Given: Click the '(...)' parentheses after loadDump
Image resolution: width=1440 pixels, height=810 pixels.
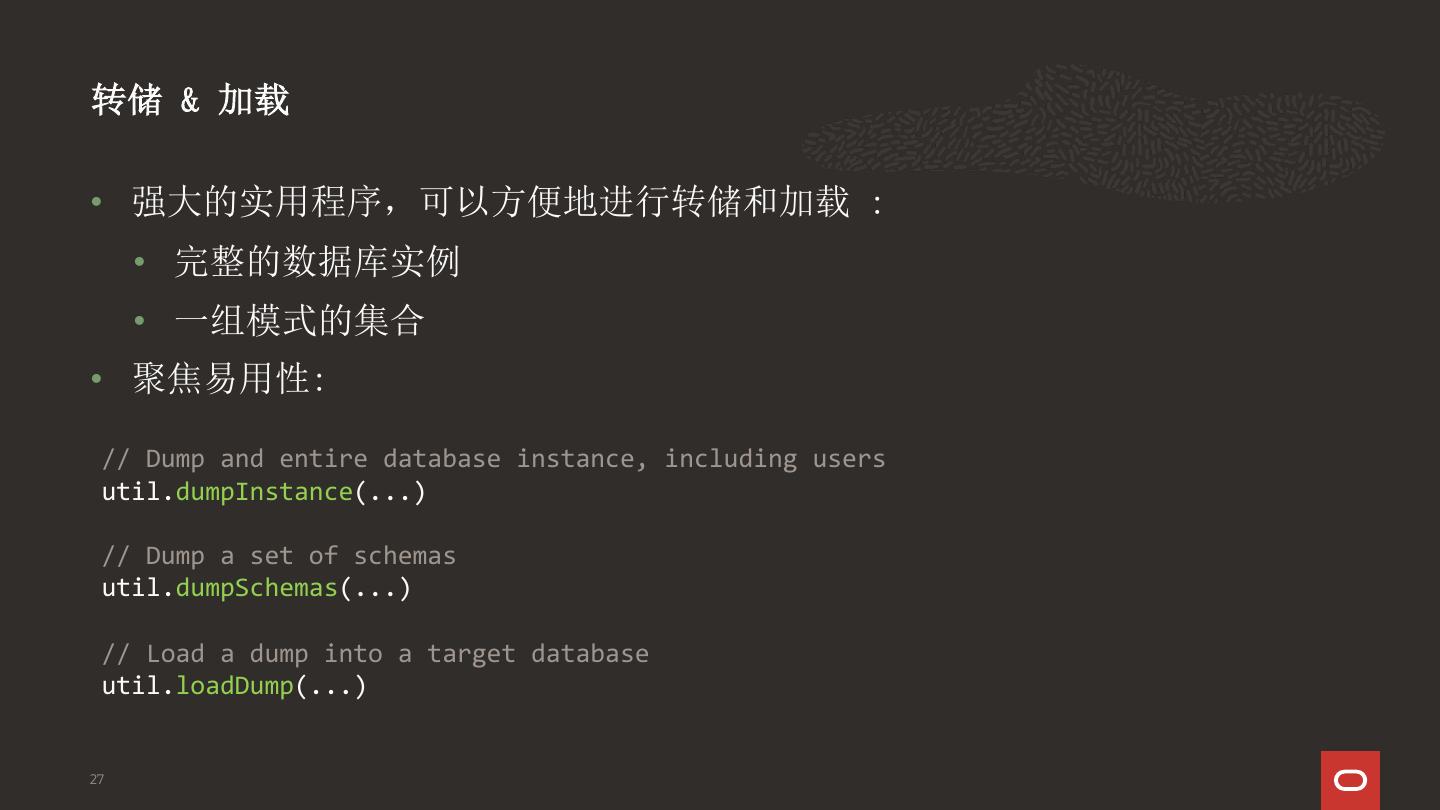Looking at the screenshot, I should point(331,686).
